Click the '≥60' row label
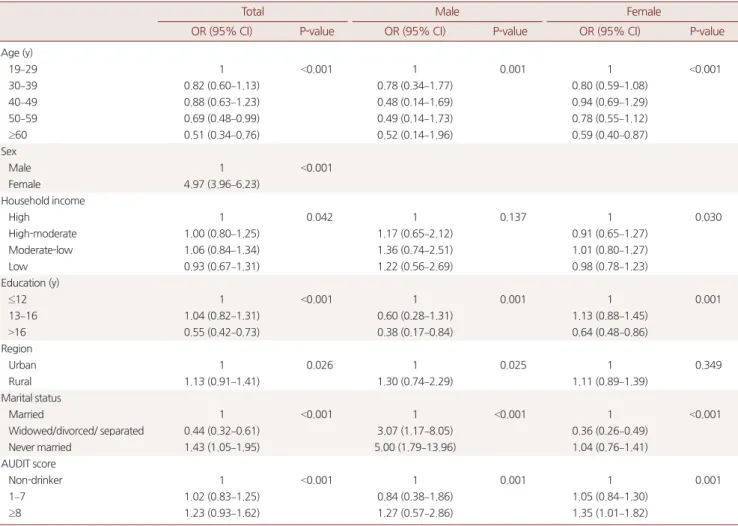 click(18, 135)
